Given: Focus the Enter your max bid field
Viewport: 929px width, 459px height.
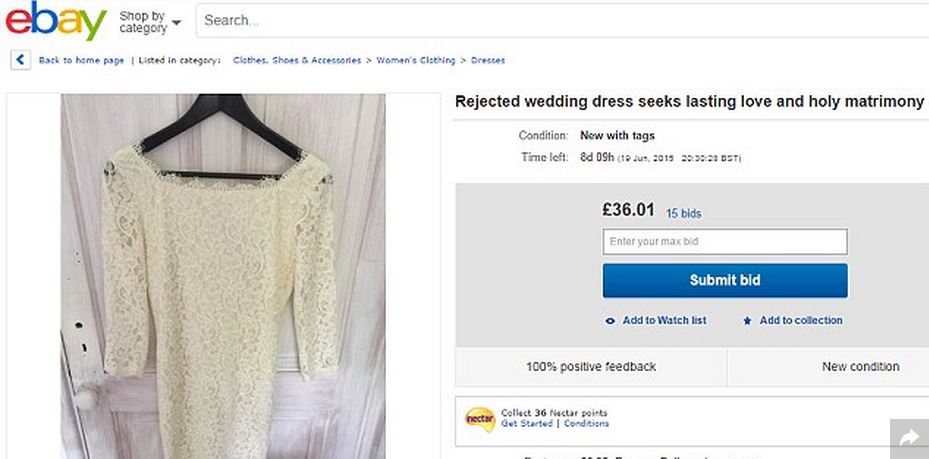Looking at the screenshot, I should 725,241.
